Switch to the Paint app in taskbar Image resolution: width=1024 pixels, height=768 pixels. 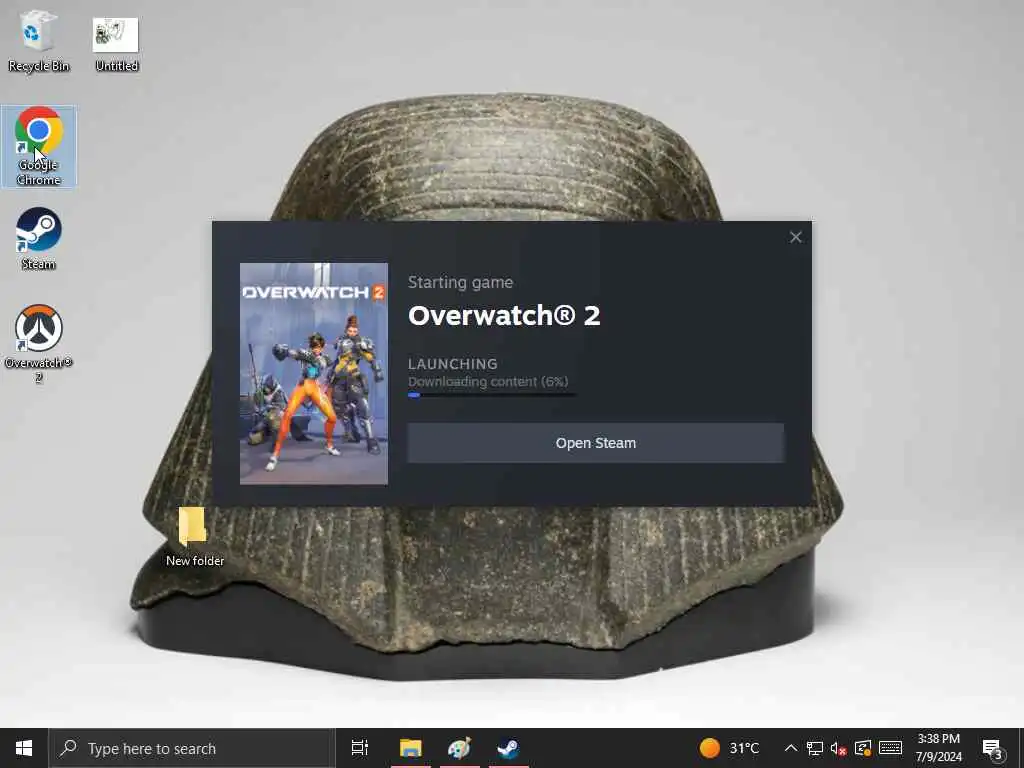click(460, 748)
